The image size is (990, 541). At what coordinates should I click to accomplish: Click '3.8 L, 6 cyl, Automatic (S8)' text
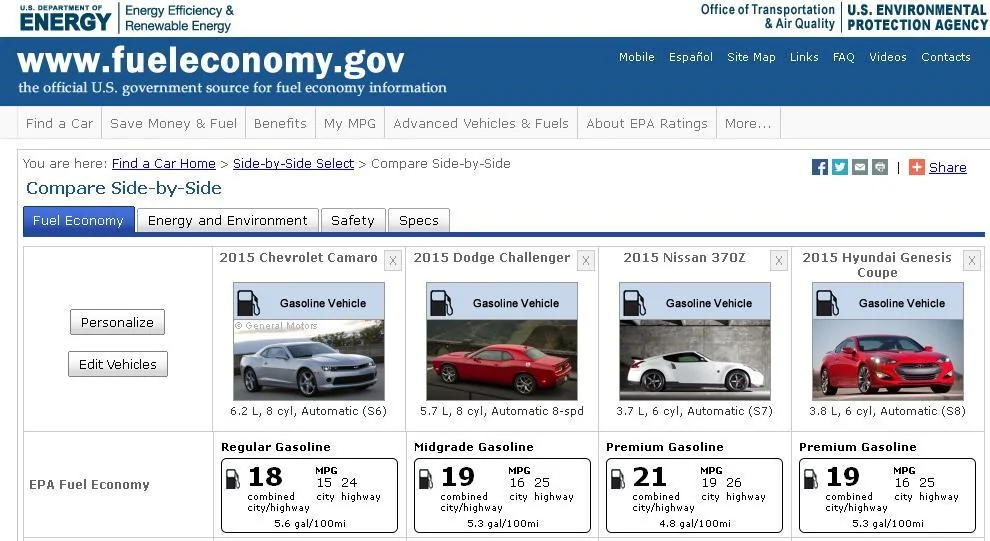tap(887, 411)
